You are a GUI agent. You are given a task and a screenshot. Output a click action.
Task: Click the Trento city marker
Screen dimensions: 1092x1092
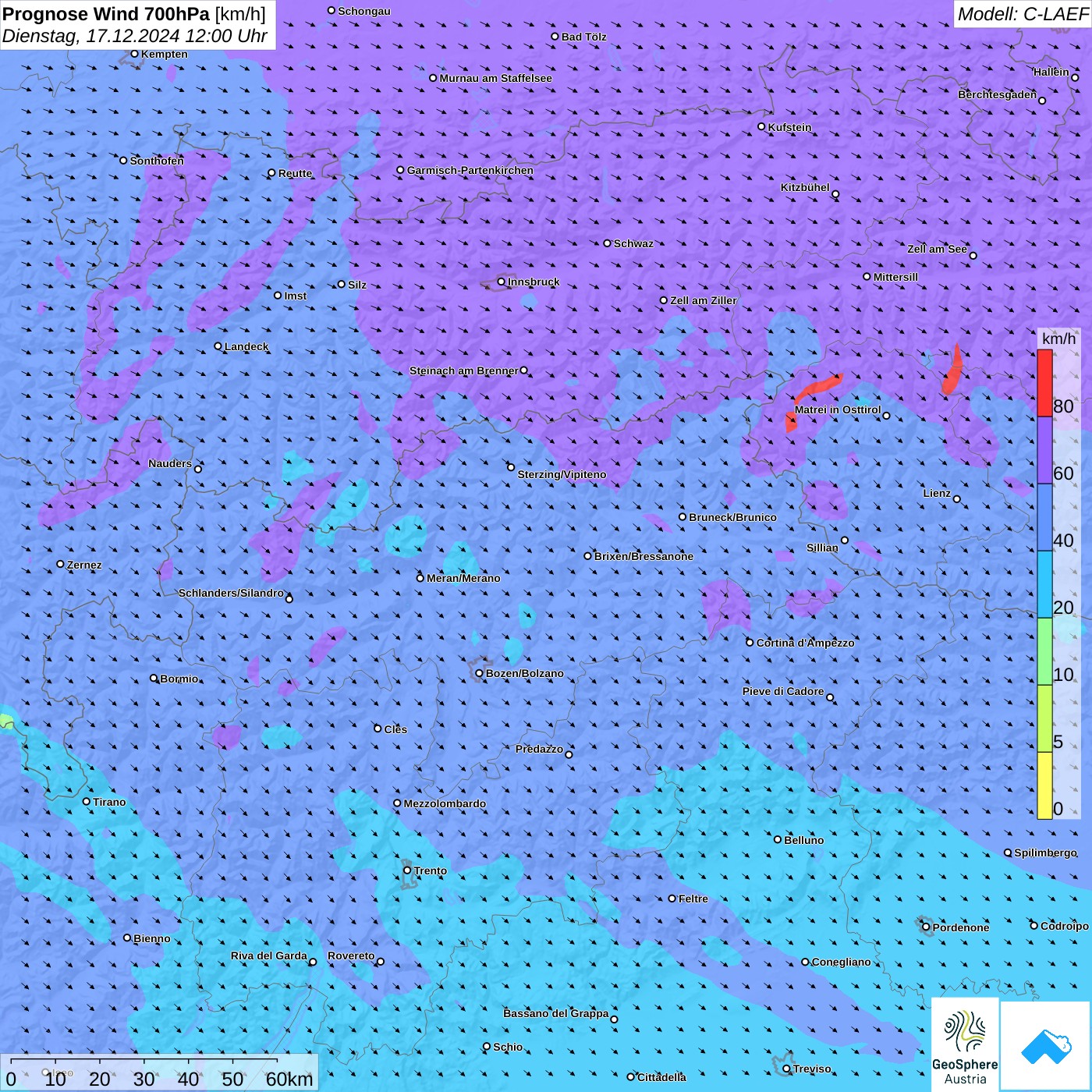click(407, 870)
